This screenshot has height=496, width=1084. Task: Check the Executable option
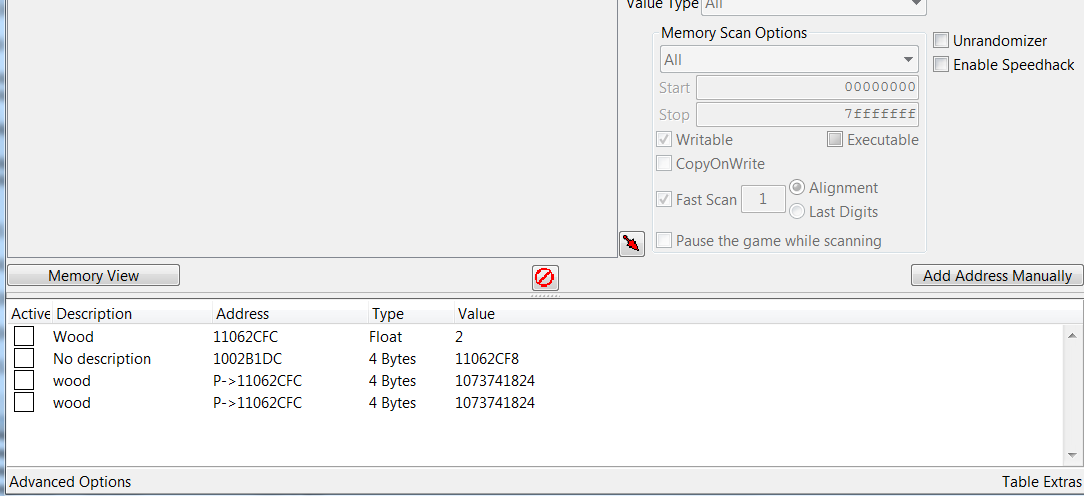coord(835,140)
